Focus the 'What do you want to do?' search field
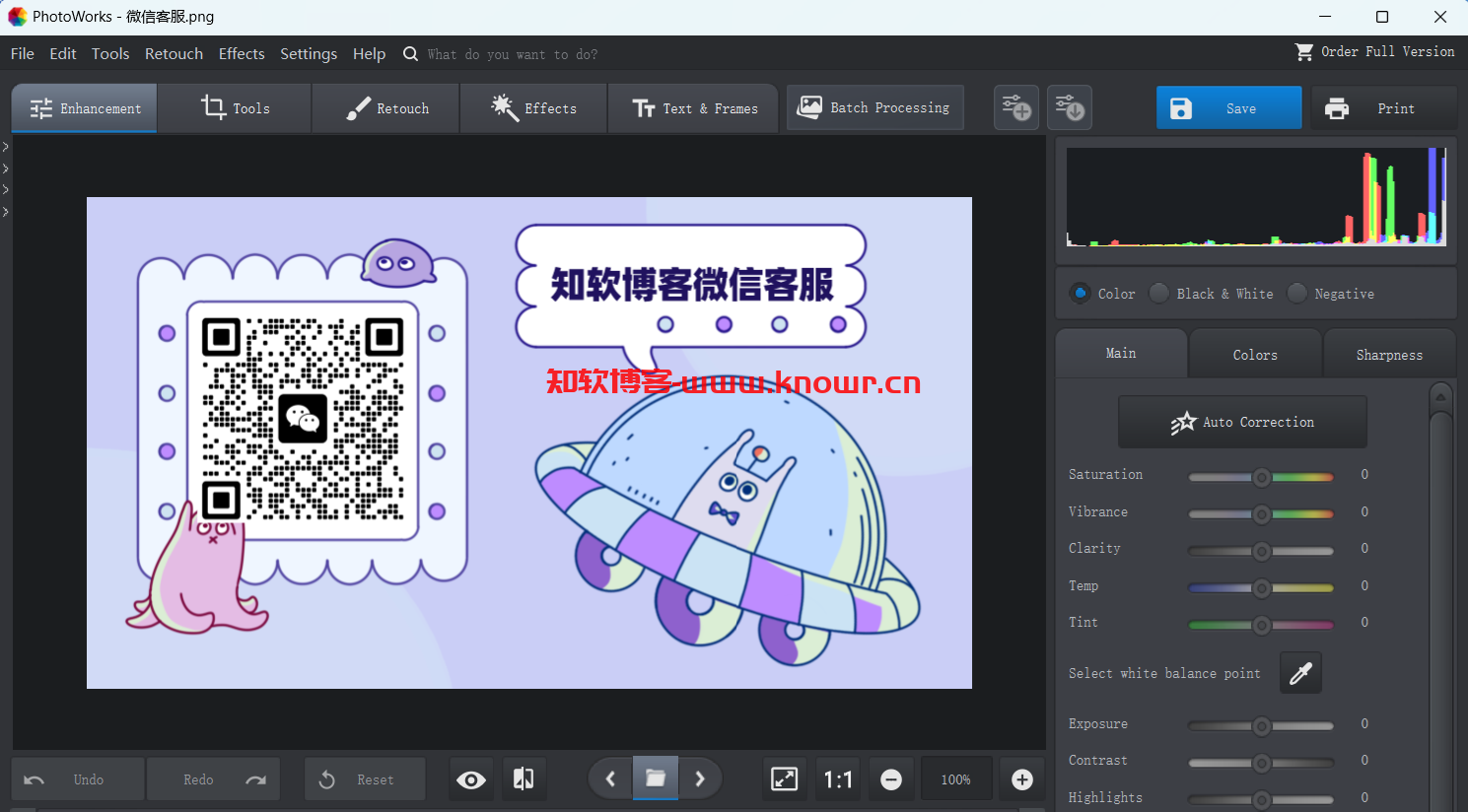The height and width of the screenshot is (812, 1468). tap(513, 54)
